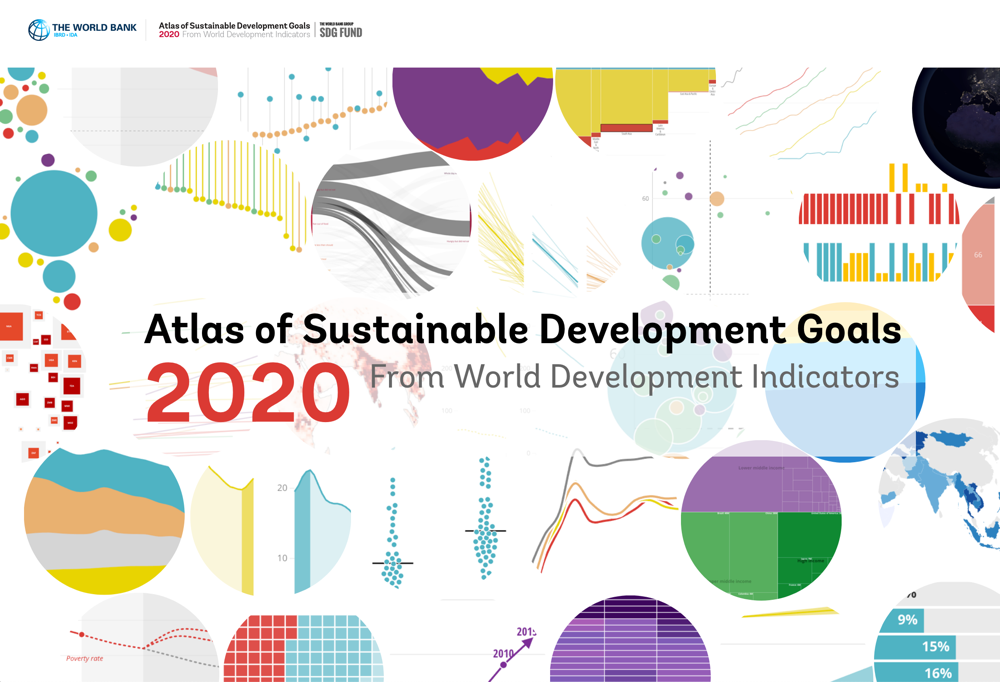The width and height of the screenshot is (1000, 682).
Task: Click the large teal bubble on left
Action: 53,213
